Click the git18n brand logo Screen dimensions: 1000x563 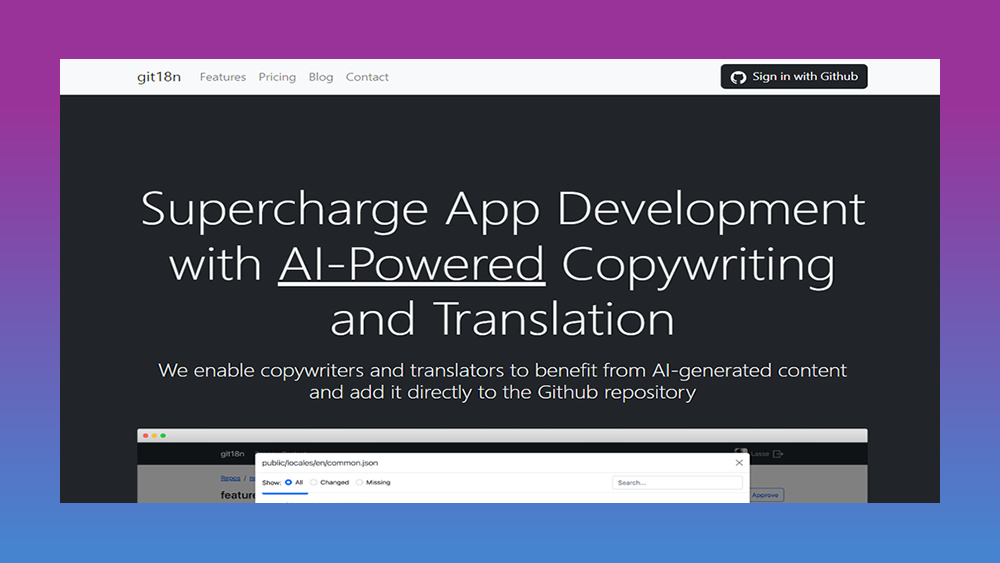click(x=159, y=77)
